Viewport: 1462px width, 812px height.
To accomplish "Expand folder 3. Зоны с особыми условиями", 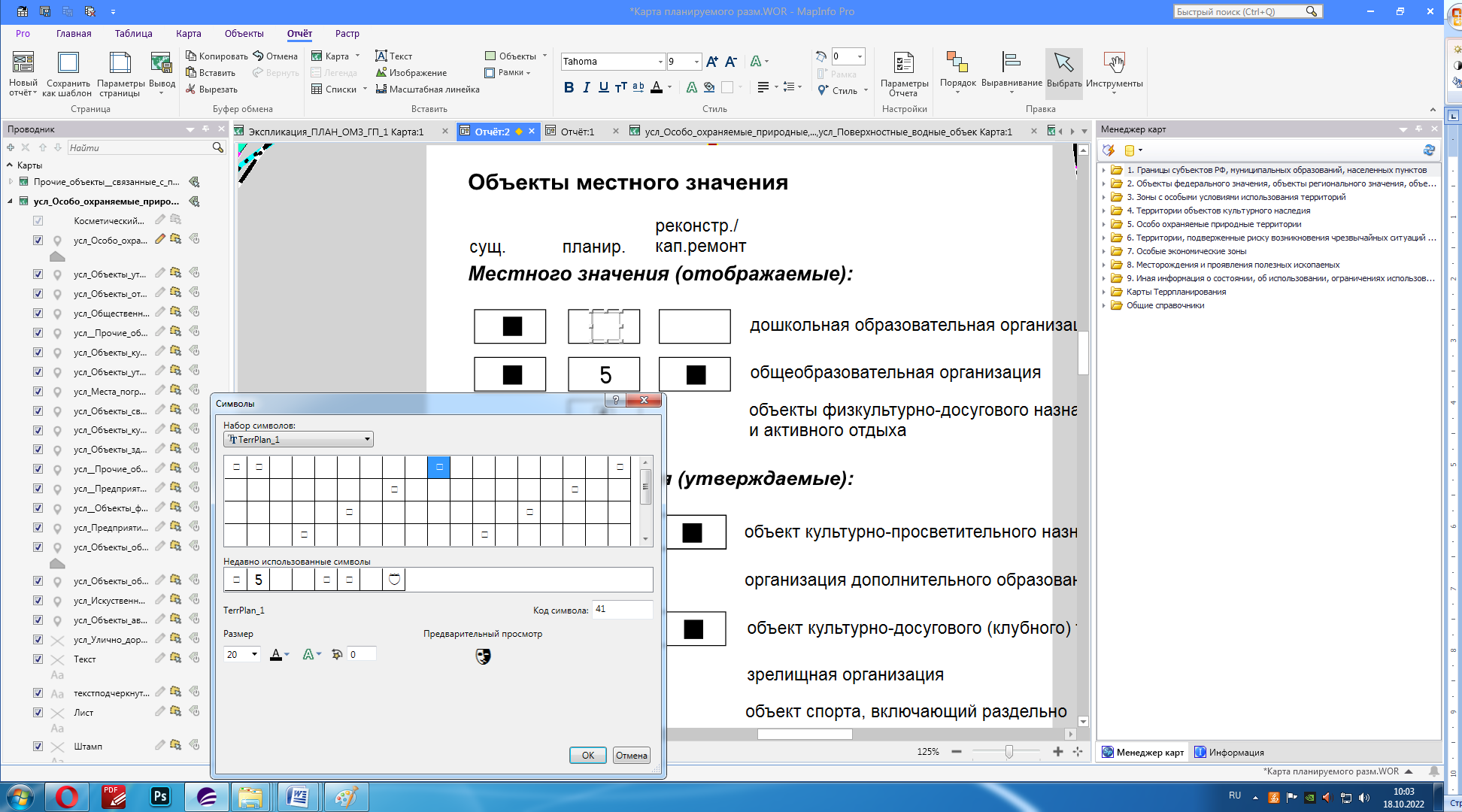I will coord(1103,197).
